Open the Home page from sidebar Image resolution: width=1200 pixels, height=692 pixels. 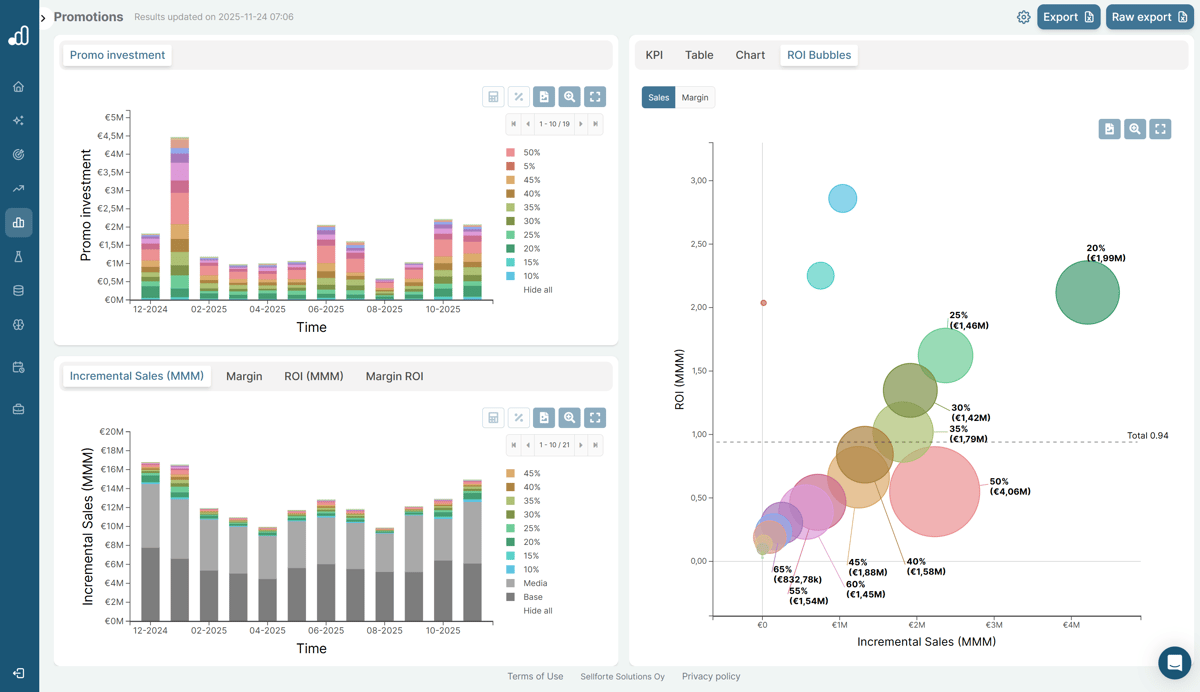[18, 87]
